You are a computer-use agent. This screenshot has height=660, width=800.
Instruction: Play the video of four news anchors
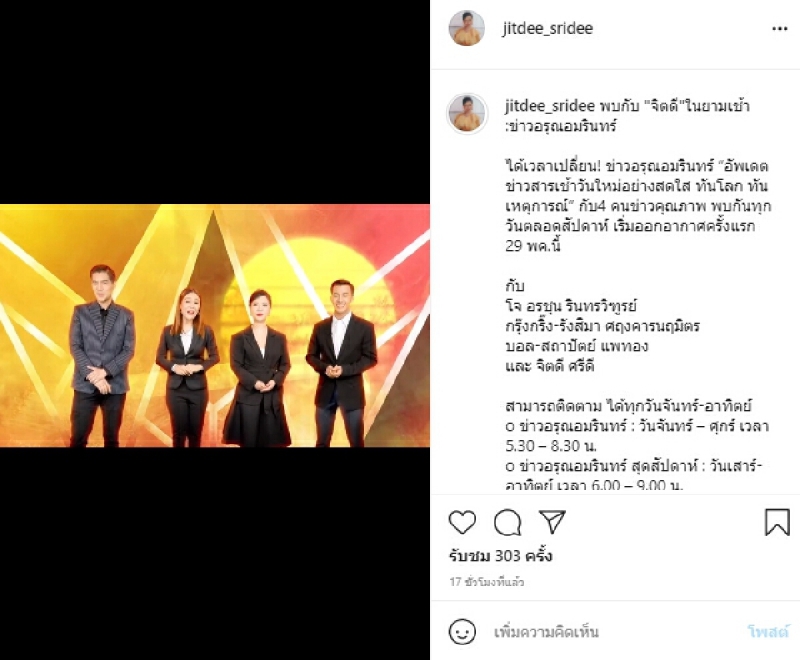tap(215, 326)
